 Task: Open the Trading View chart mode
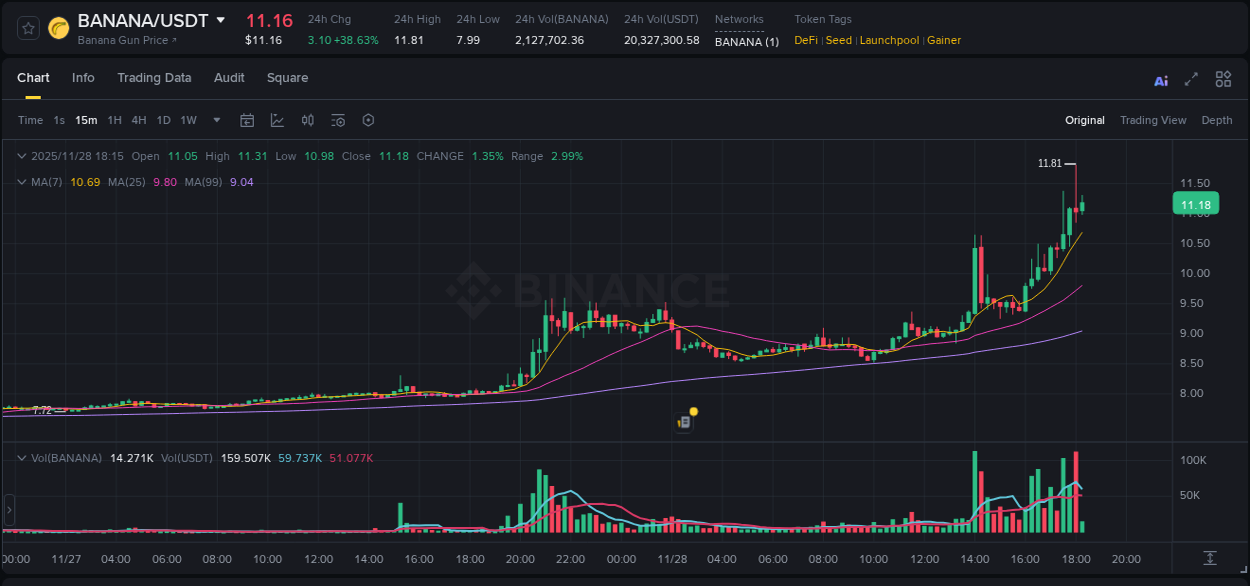[x=1153, y=120]
